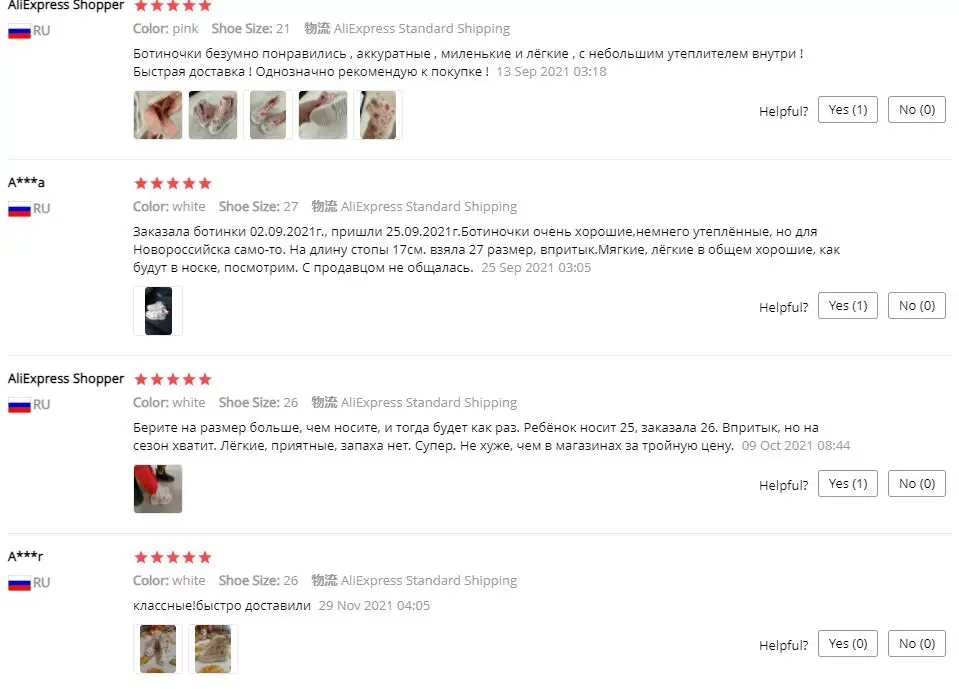Vote Yes (0) on A***r's review
This screenshot has height=689, width=959.
848,643
